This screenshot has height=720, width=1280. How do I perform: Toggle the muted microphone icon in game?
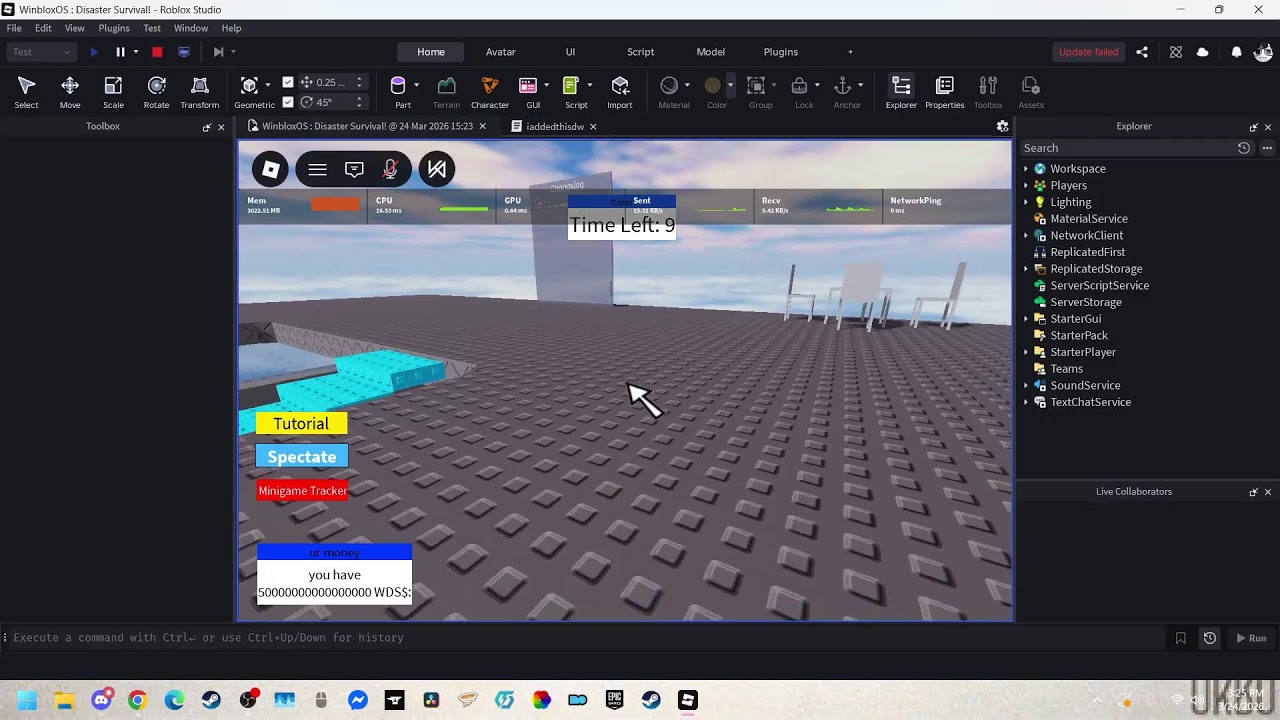(391, 170)
